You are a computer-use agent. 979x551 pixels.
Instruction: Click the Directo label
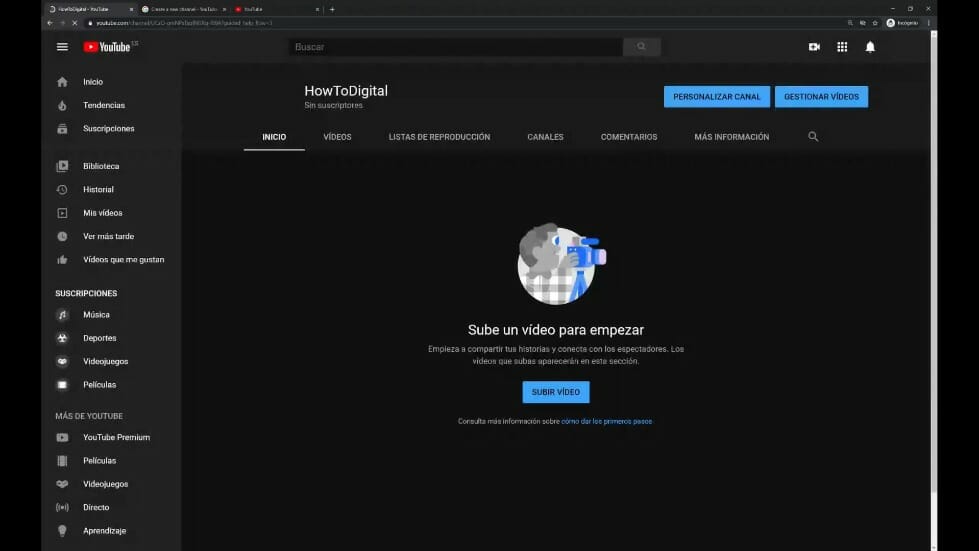(96, 507)
